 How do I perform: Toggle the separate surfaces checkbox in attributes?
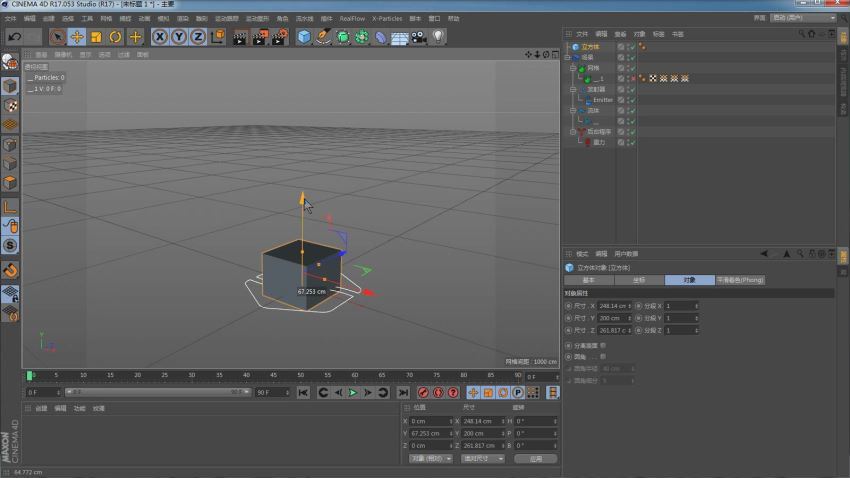603,345
